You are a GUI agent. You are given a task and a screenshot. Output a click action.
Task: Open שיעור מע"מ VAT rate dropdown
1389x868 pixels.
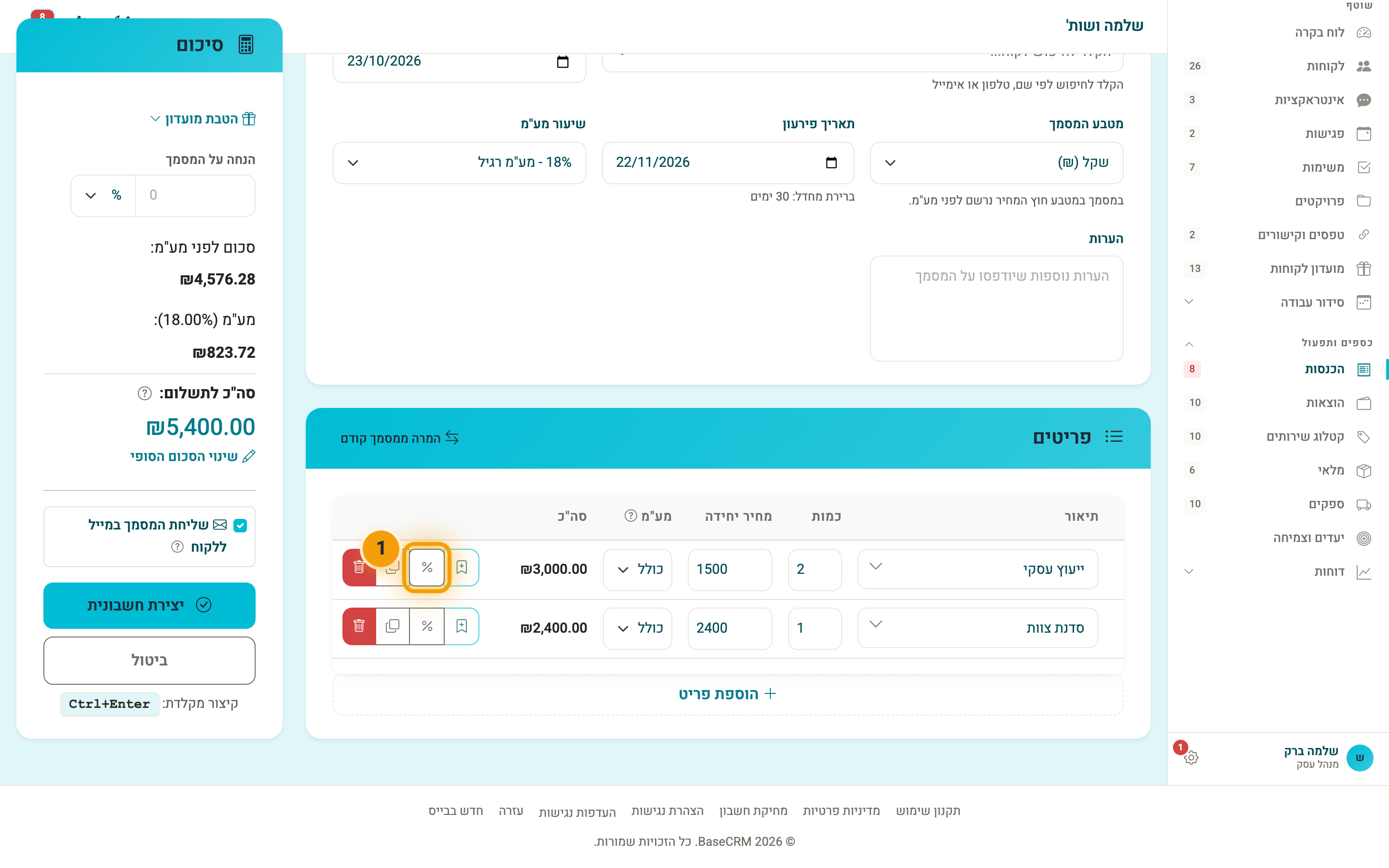click(459, 163)
